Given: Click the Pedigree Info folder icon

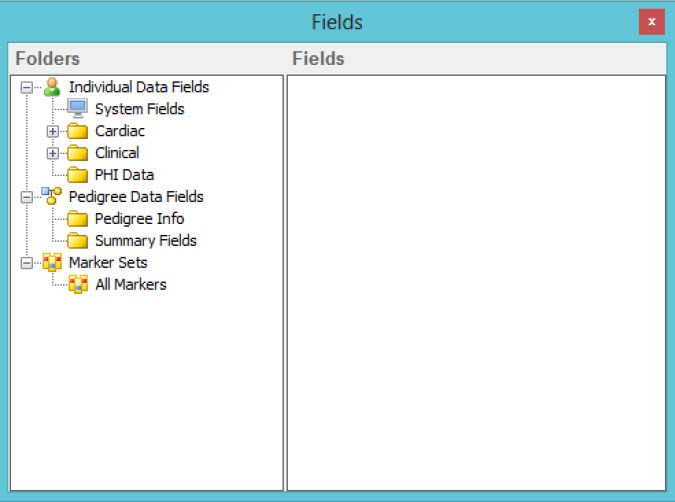Looking at the screenshot, I should point(78,219).
